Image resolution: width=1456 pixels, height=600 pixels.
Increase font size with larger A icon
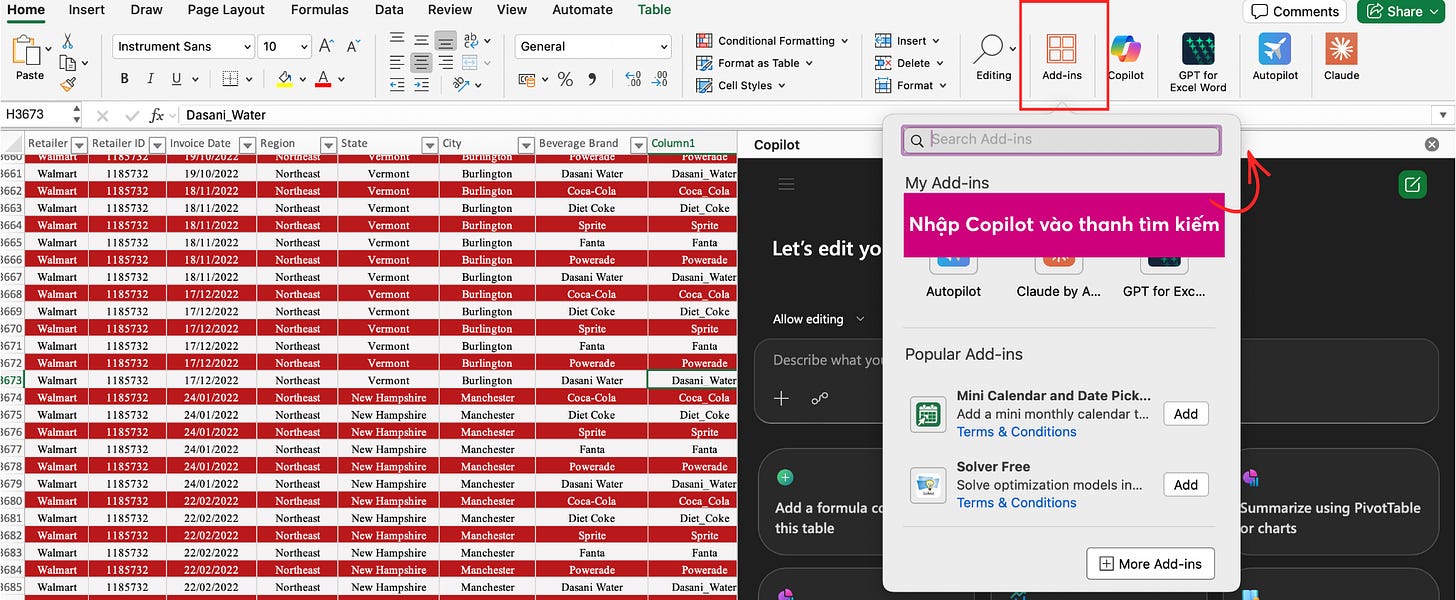[326, 46]
